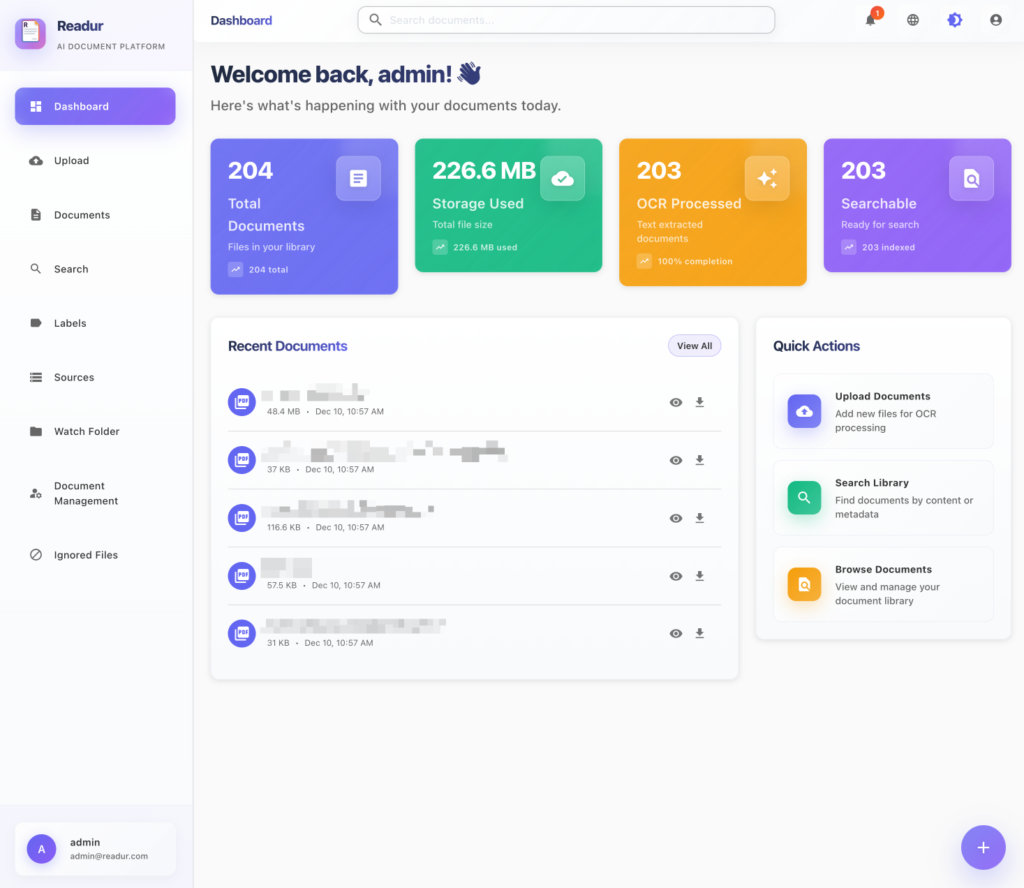Image resolution: width=1024 pixels, height=888 pixels.
Task: Open the Search Library quick action
Action: tap(883, 498)
